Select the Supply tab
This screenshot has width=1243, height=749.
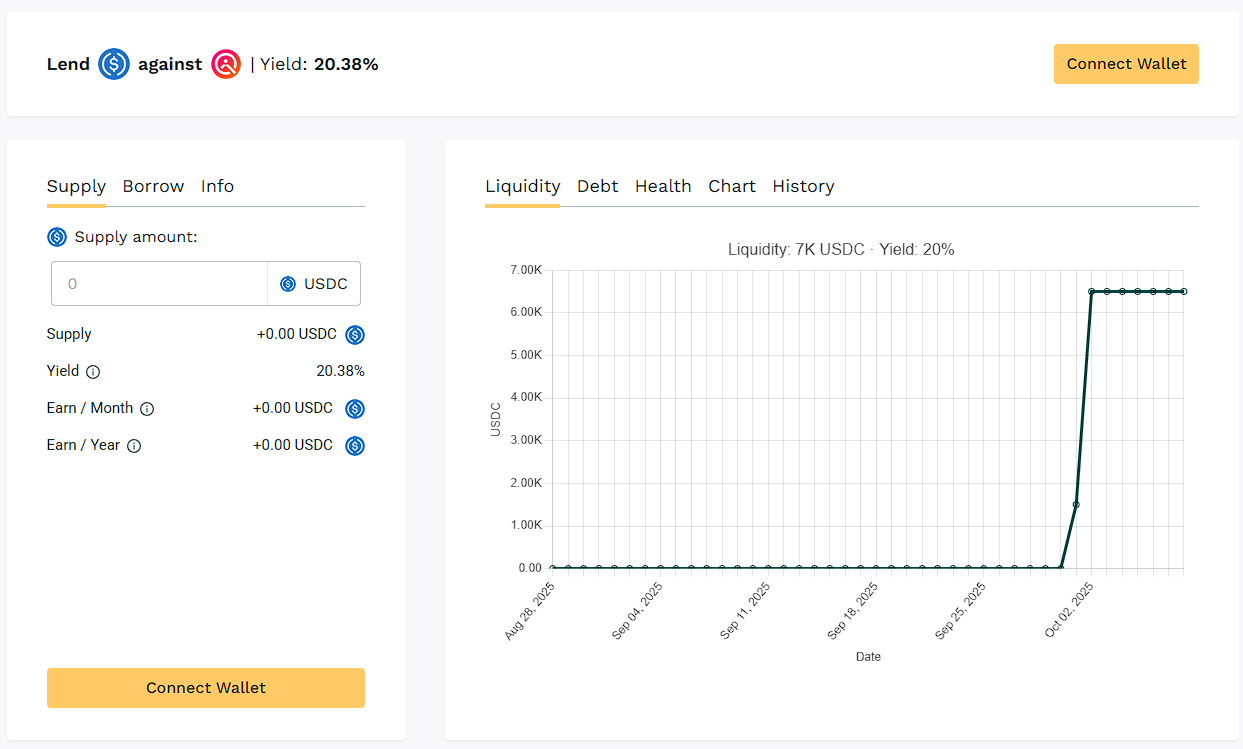tap(76, 186)
